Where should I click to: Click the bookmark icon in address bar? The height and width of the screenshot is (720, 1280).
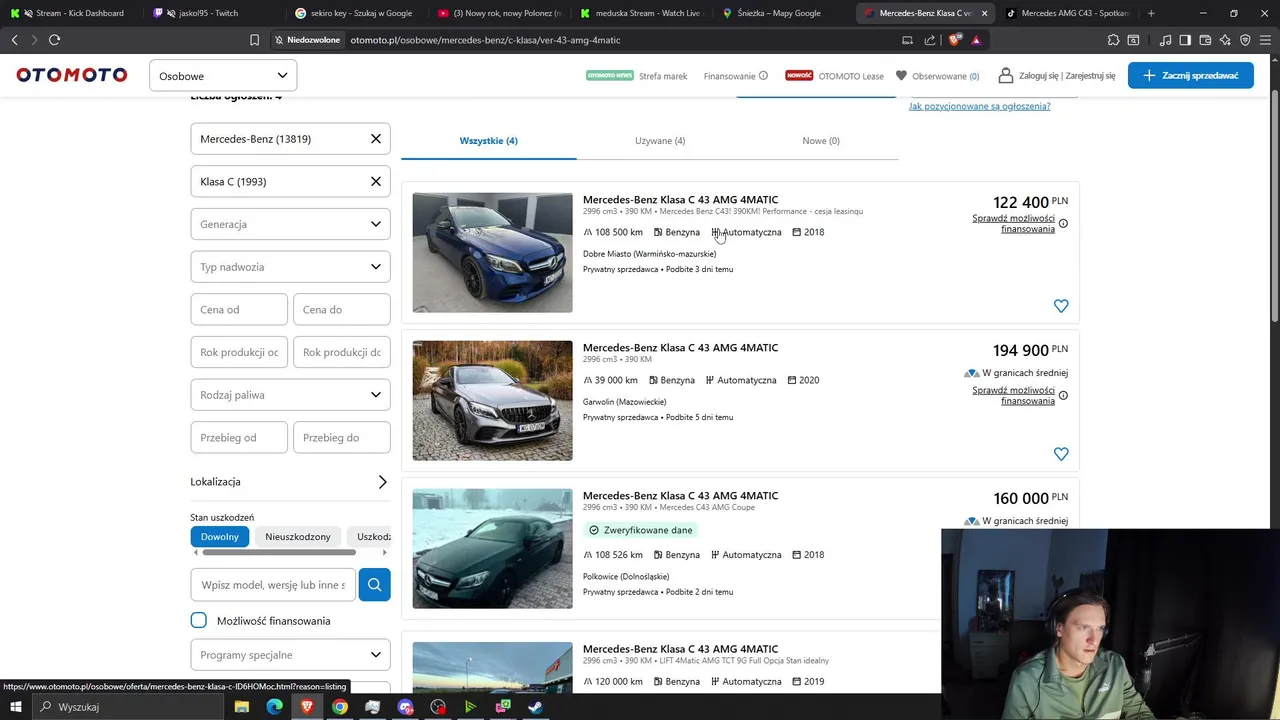tap(254, 40)
